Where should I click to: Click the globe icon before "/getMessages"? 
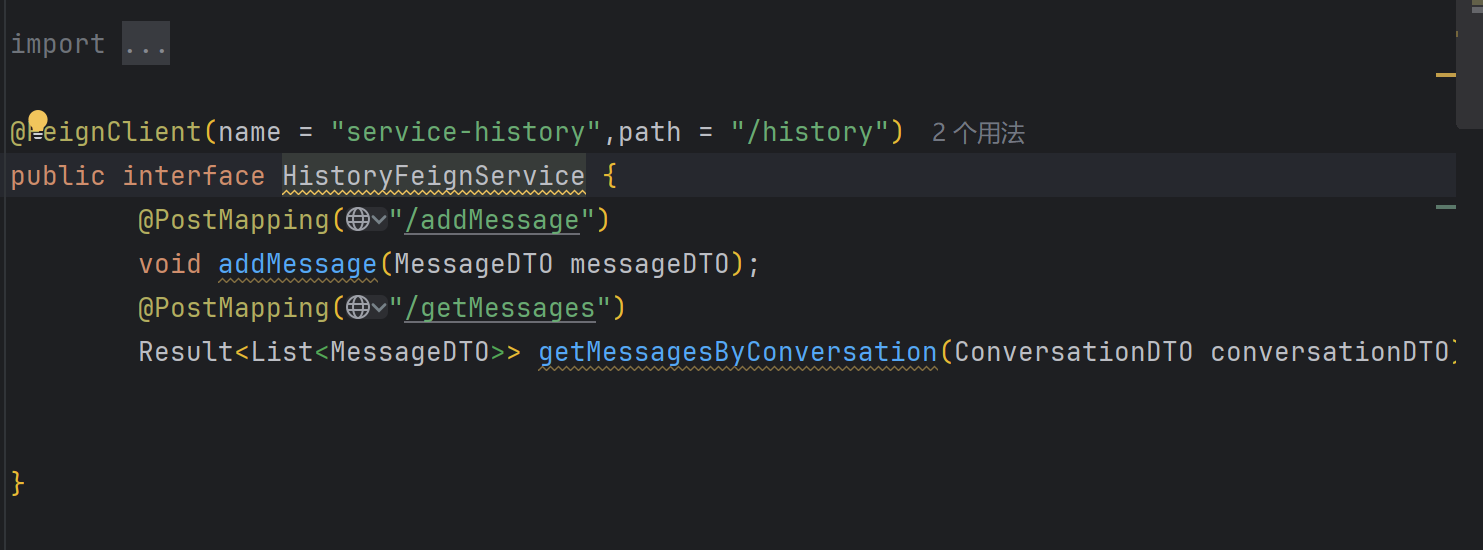coord(358,308)
